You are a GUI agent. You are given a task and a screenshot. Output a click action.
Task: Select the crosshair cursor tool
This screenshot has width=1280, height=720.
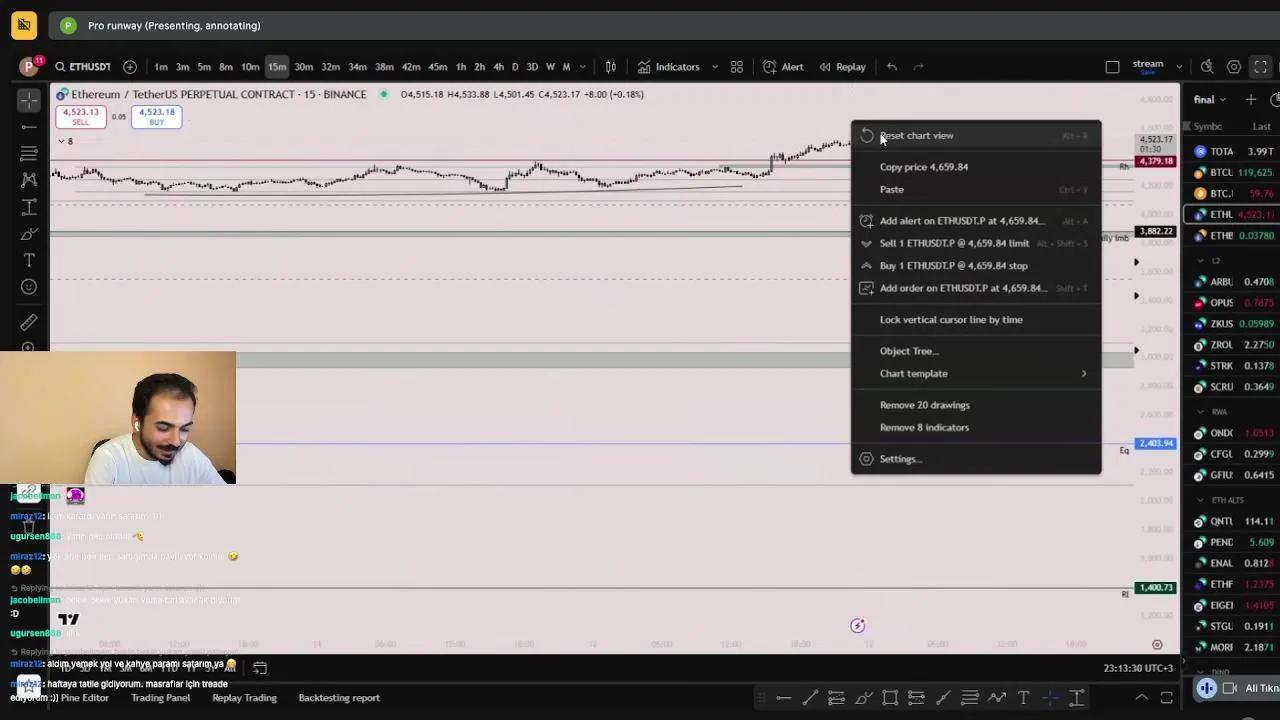pyautogui.click(x=29, y=99)
